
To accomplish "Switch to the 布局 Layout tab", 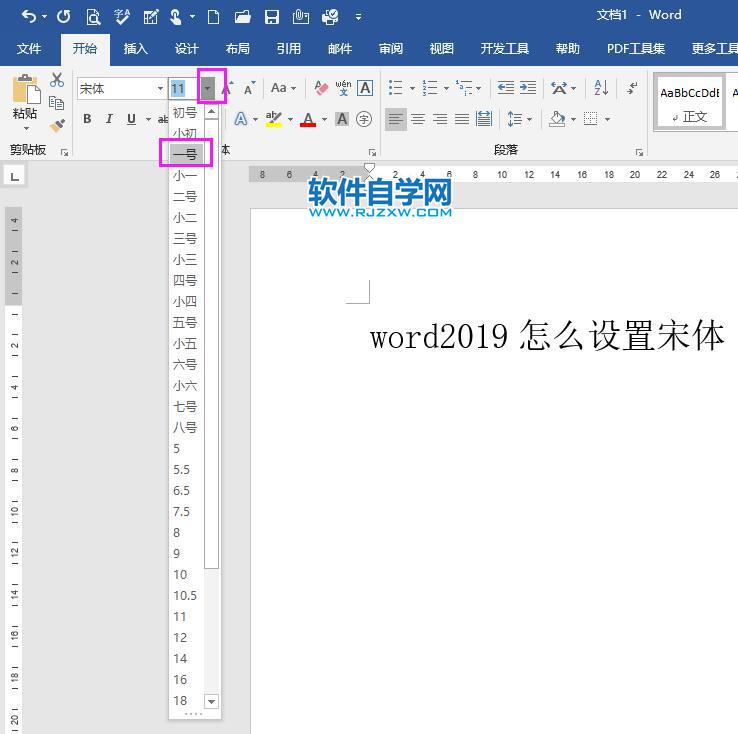I will (x=237, y=48).
